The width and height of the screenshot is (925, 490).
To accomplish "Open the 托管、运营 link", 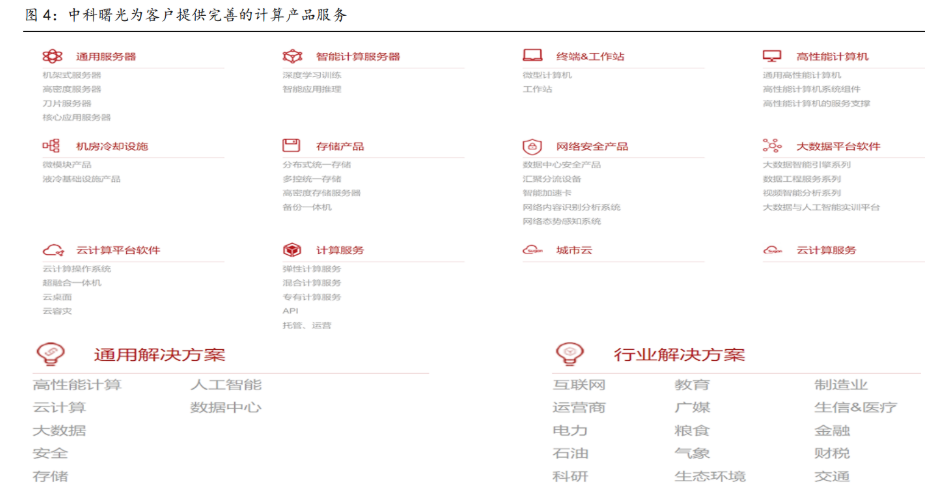I will (x=307, y=325).
